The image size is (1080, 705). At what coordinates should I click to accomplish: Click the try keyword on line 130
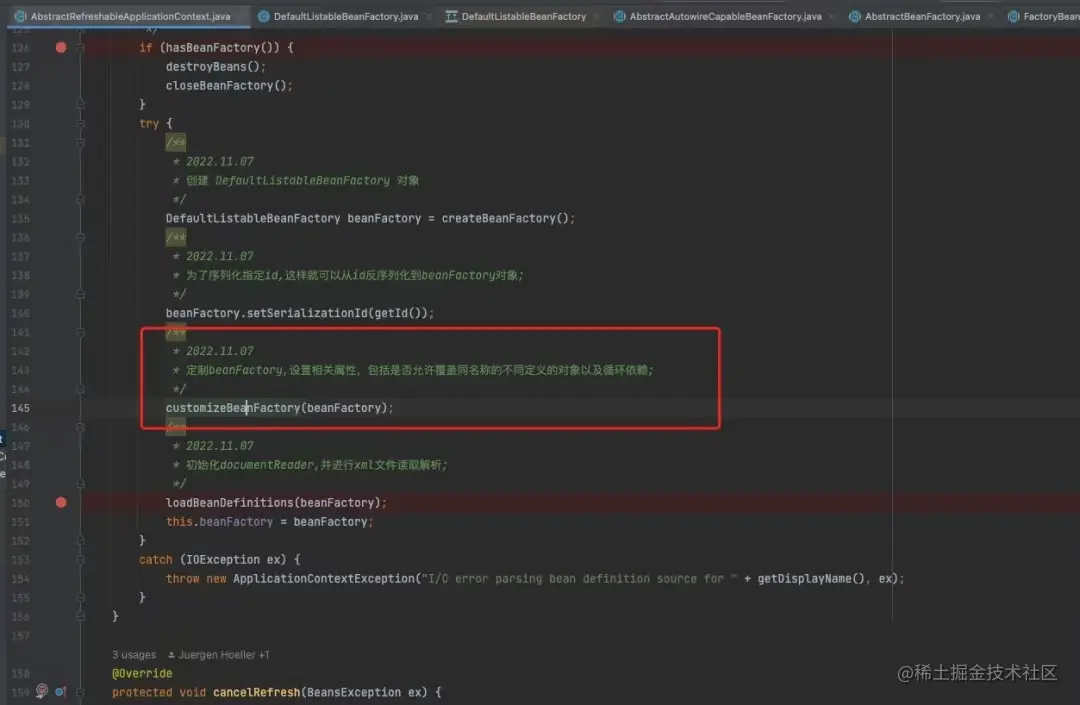coord(149,124)
